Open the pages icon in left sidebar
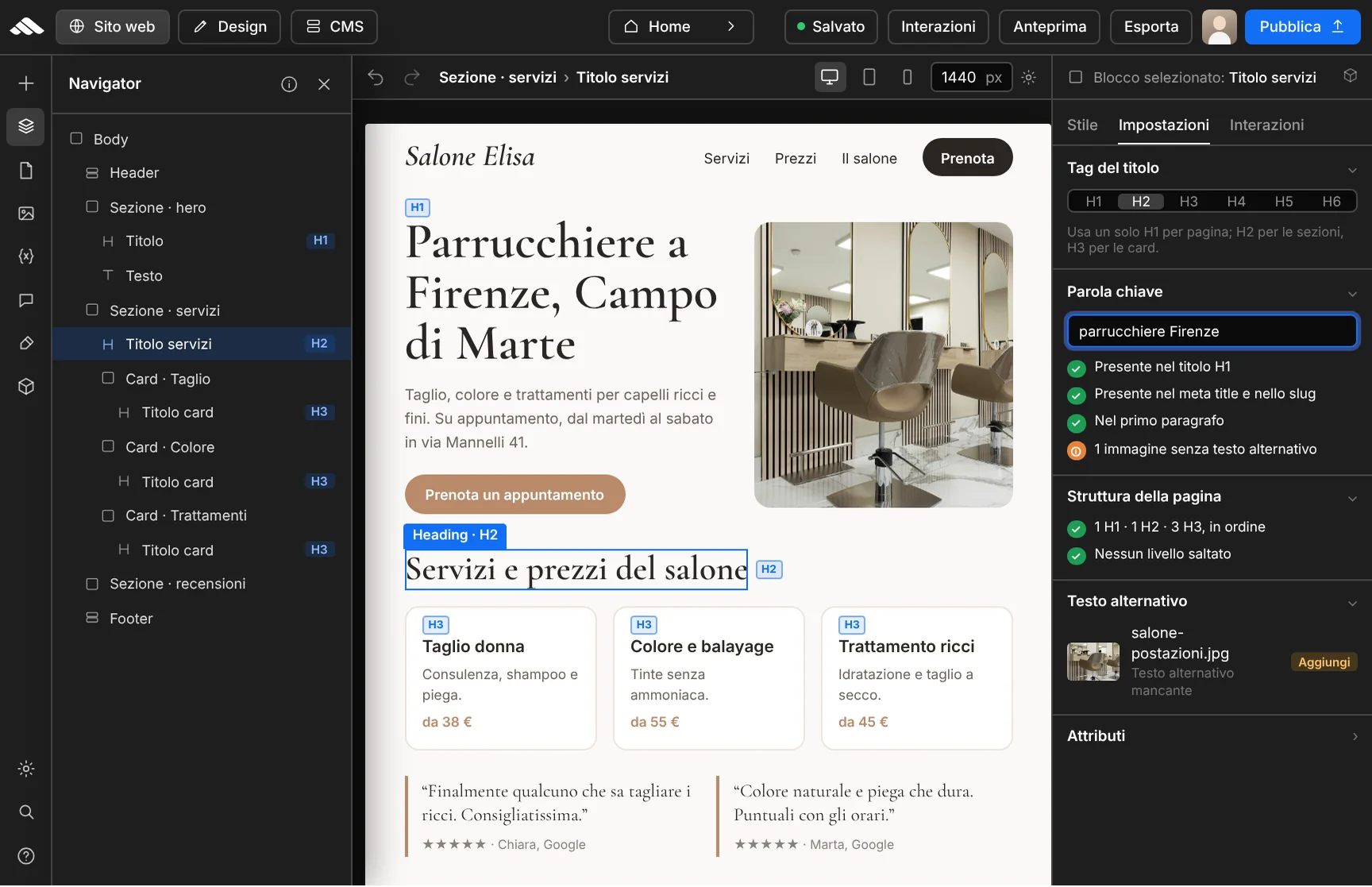This screenshot has width=1372, height=887. click(x=26, y=171)
